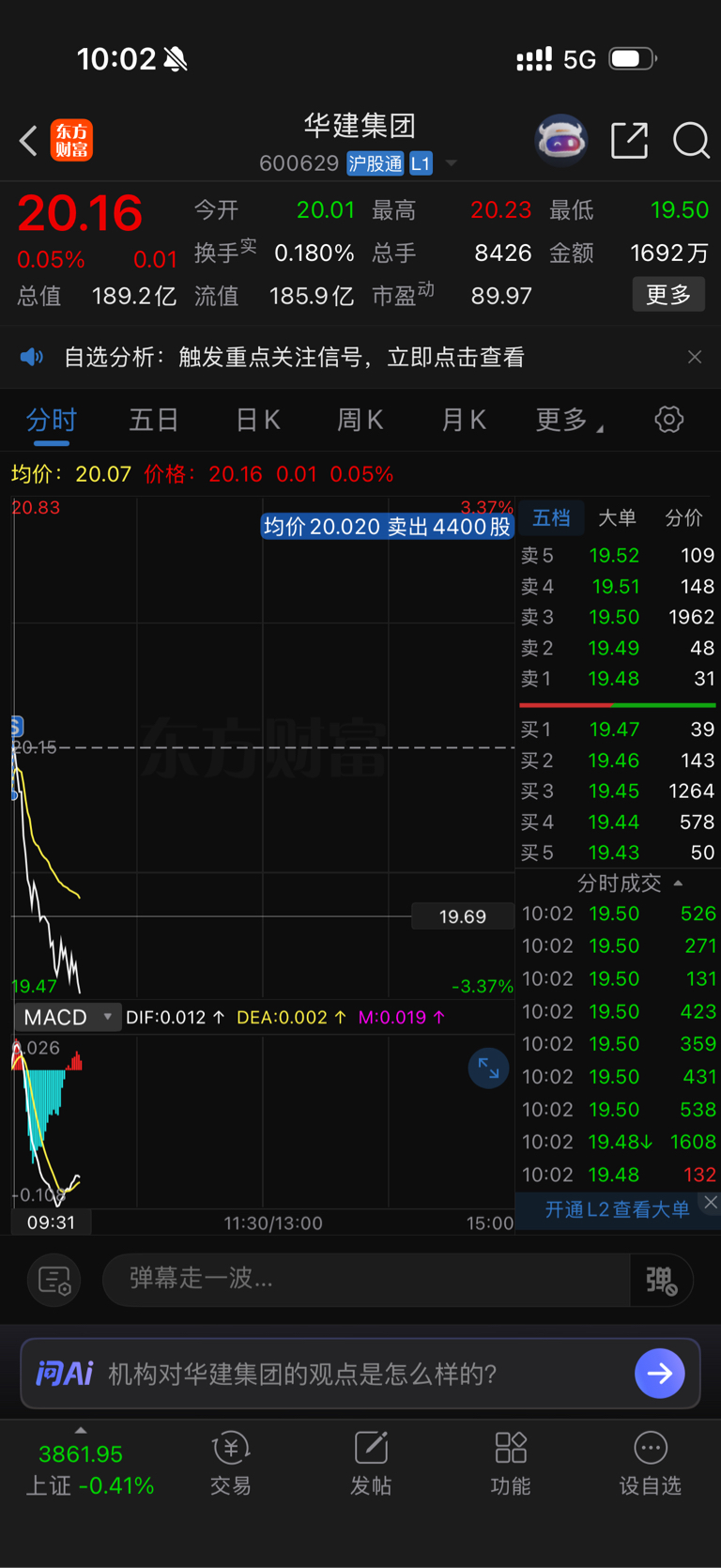Tap the stock code 600629
721x1568 pixels.
pos(299,163)
